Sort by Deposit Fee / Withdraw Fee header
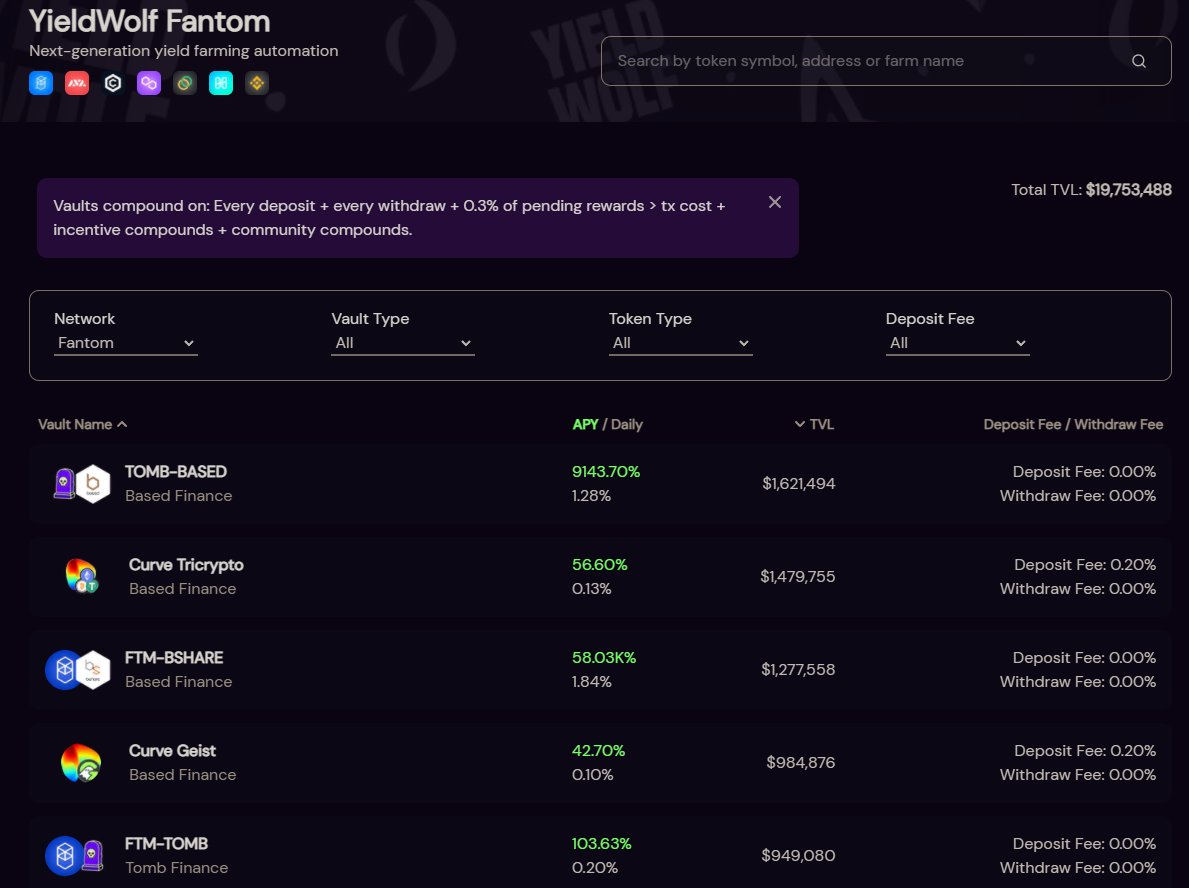The image size is (1189, 888). 1073,425
